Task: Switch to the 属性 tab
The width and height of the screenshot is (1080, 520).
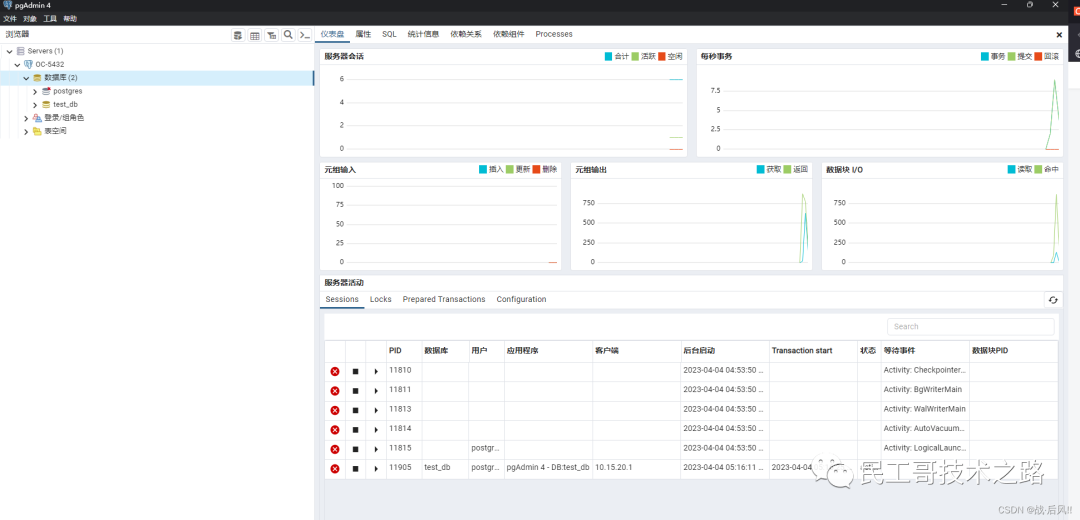Action: (x=363, y=34)
